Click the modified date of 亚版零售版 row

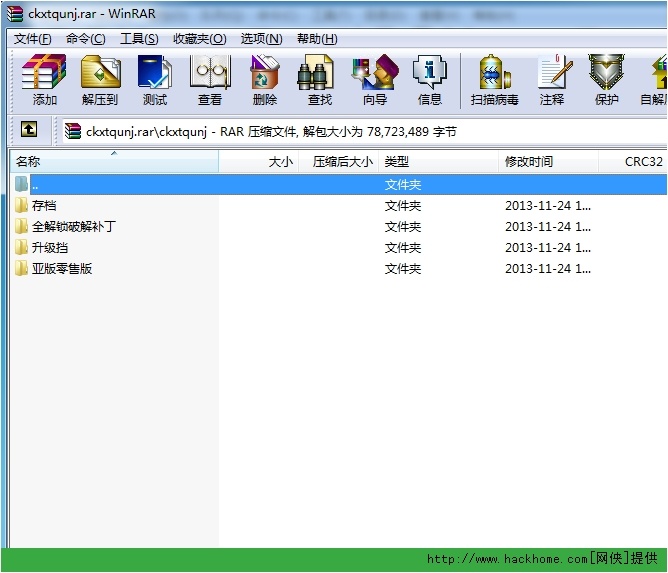point(548,268)
